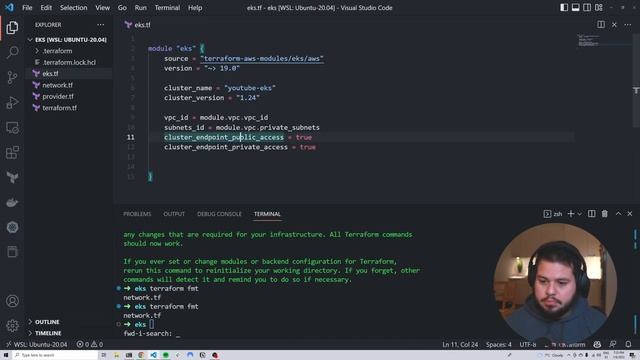Open the Extensions view

(12, 153)
